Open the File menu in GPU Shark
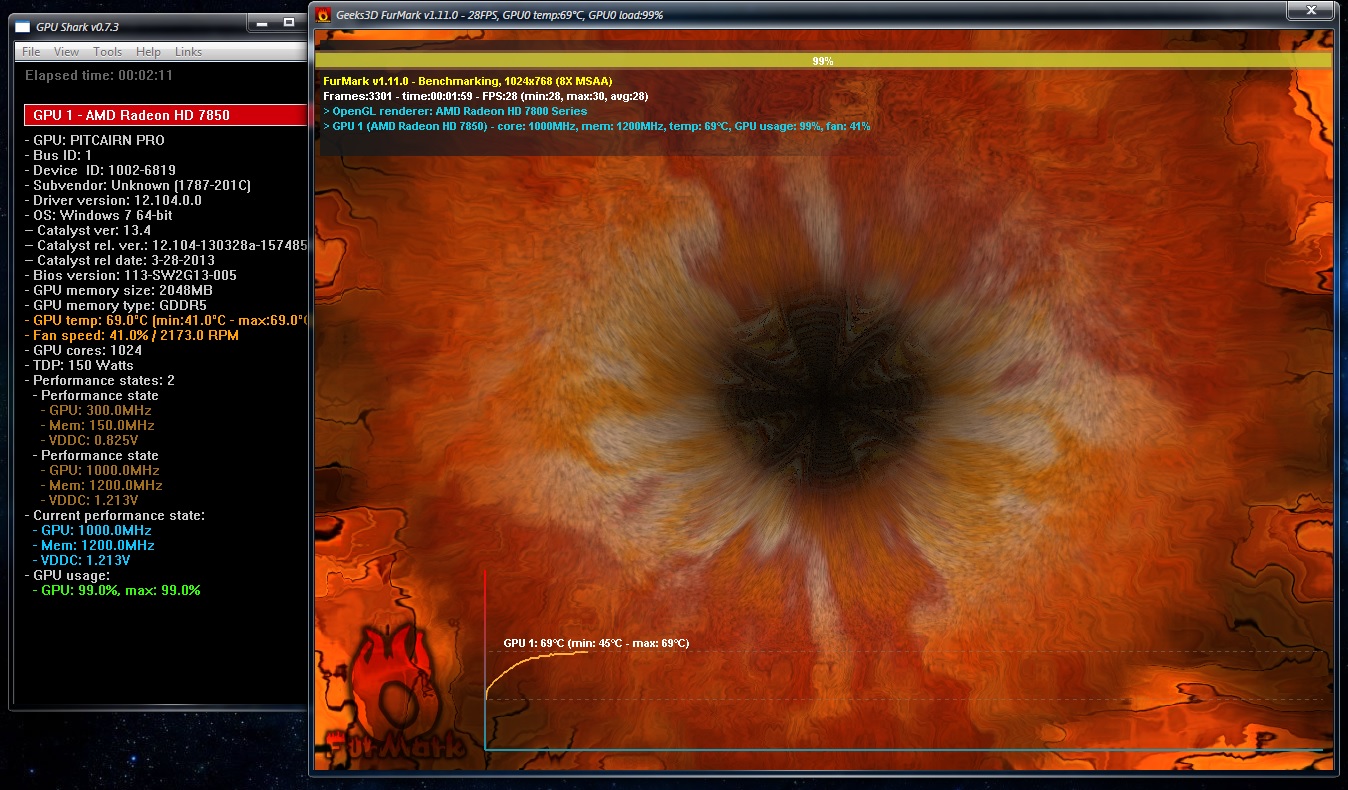Viewport: 1348px width, 790px height. pos(31,52)
